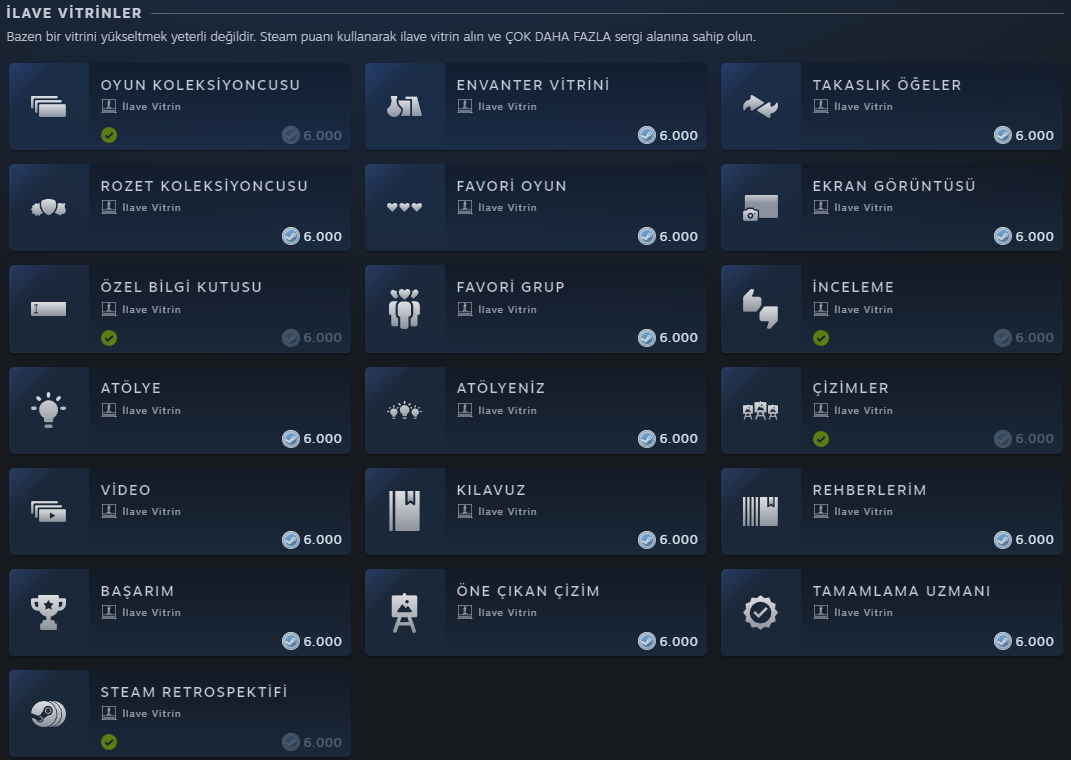
Task: Click the Rozet Koleksiyoncusu badges icon
Action: (48, 208)
